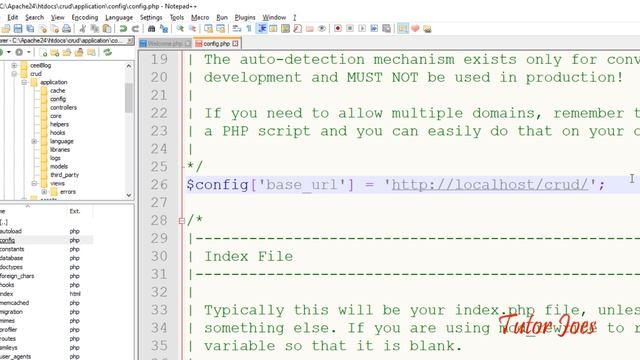Select the libraries folder in tree

60,150
